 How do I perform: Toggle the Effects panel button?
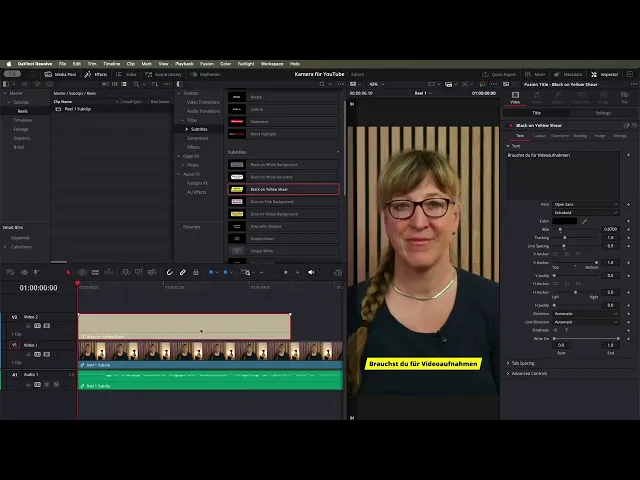[x=96, y=74]
